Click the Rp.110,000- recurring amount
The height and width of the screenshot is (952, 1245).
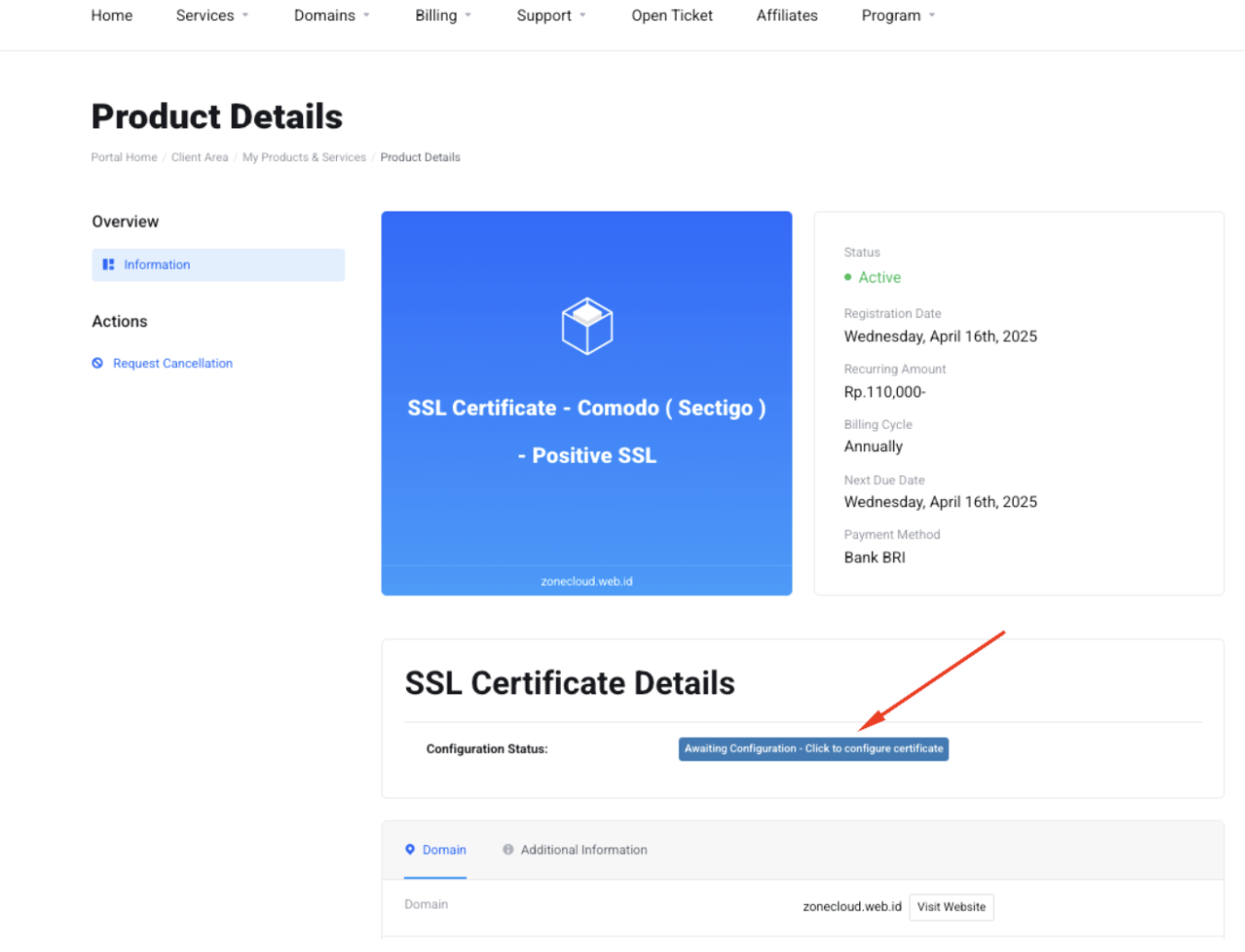[885, 392]
